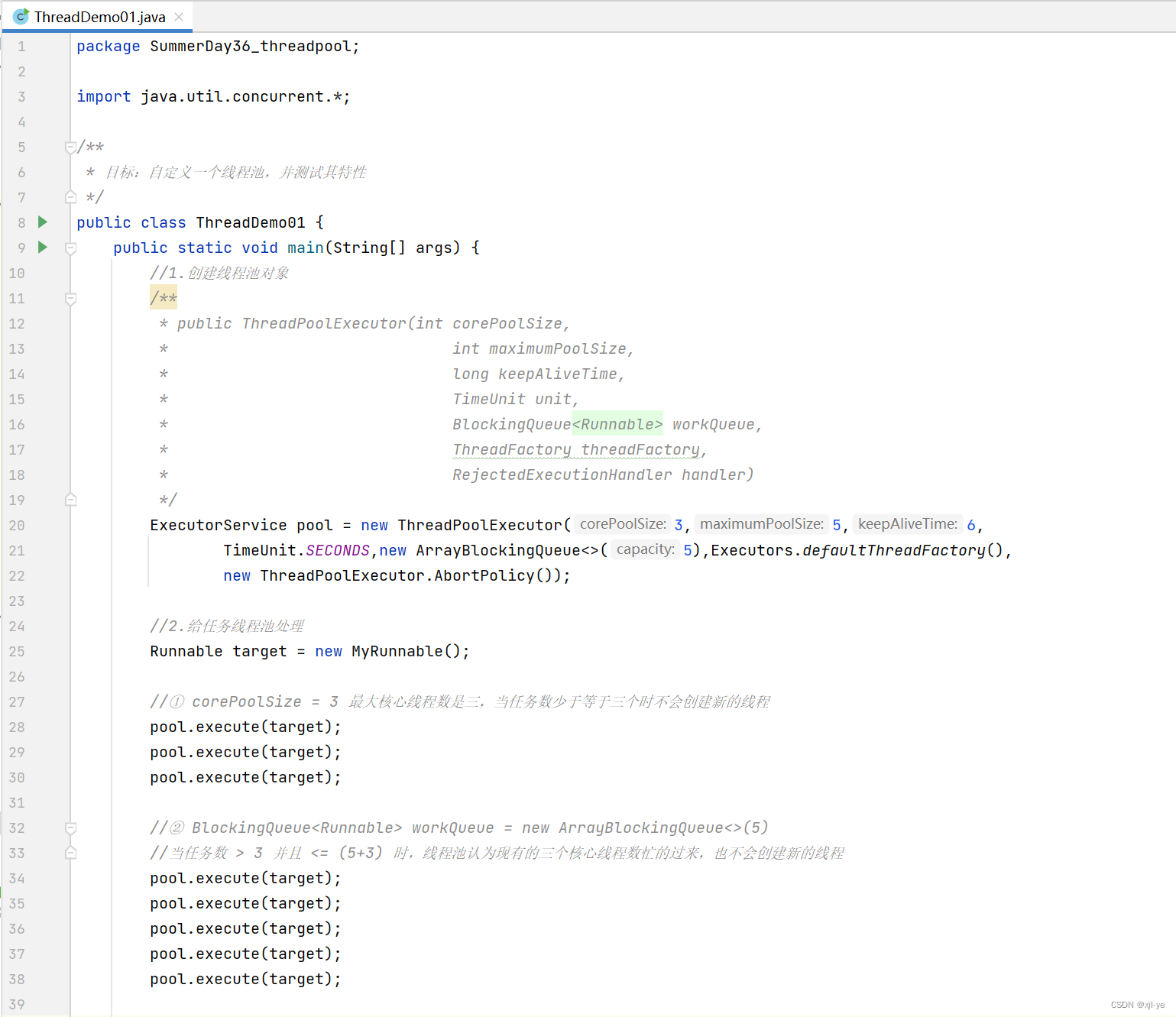Place cursor on package SummerDay36_threadpool line

click(x=218, y=47)
